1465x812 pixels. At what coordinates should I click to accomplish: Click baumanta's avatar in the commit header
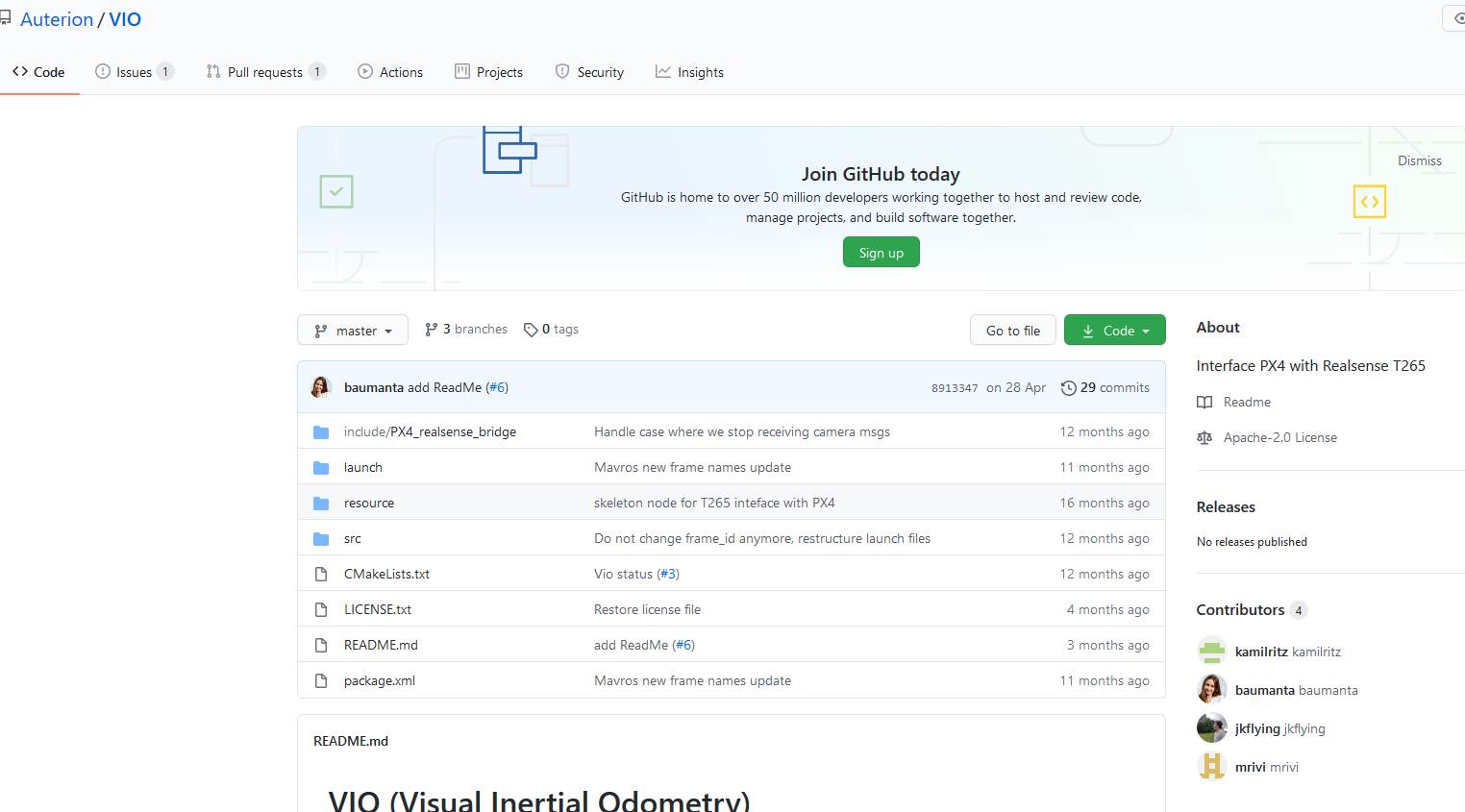point(321,387)
